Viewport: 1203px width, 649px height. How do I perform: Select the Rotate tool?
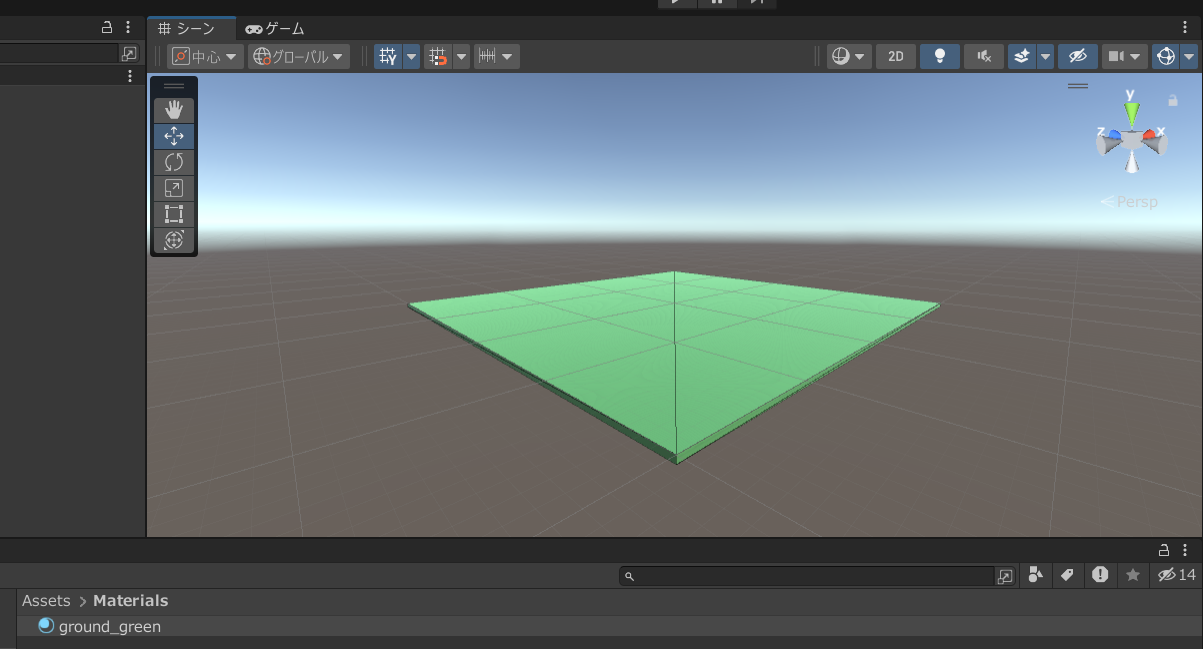[174, 162]
